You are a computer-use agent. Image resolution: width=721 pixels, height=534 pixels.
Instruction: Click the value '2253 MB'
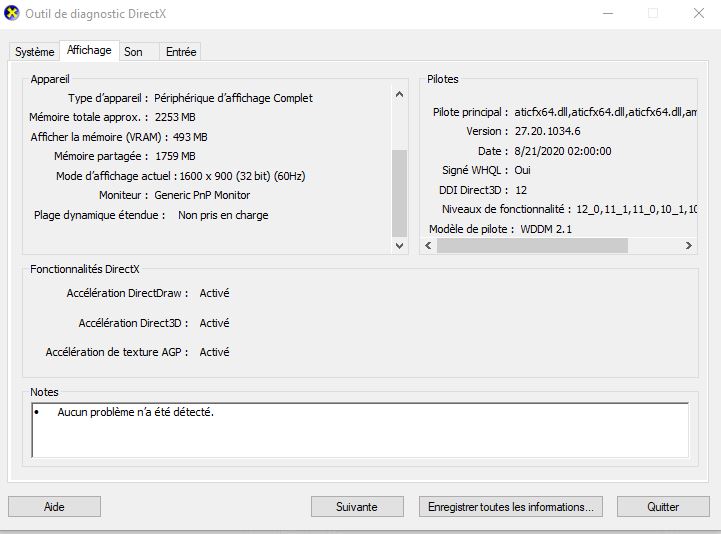(175, 117)
